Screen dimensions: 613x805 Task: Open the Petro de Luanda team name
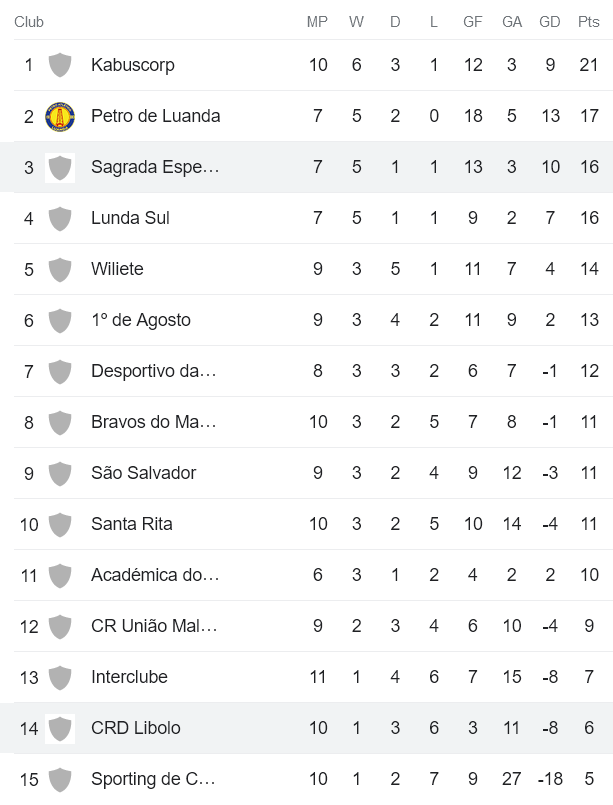[x=155, y=116]
